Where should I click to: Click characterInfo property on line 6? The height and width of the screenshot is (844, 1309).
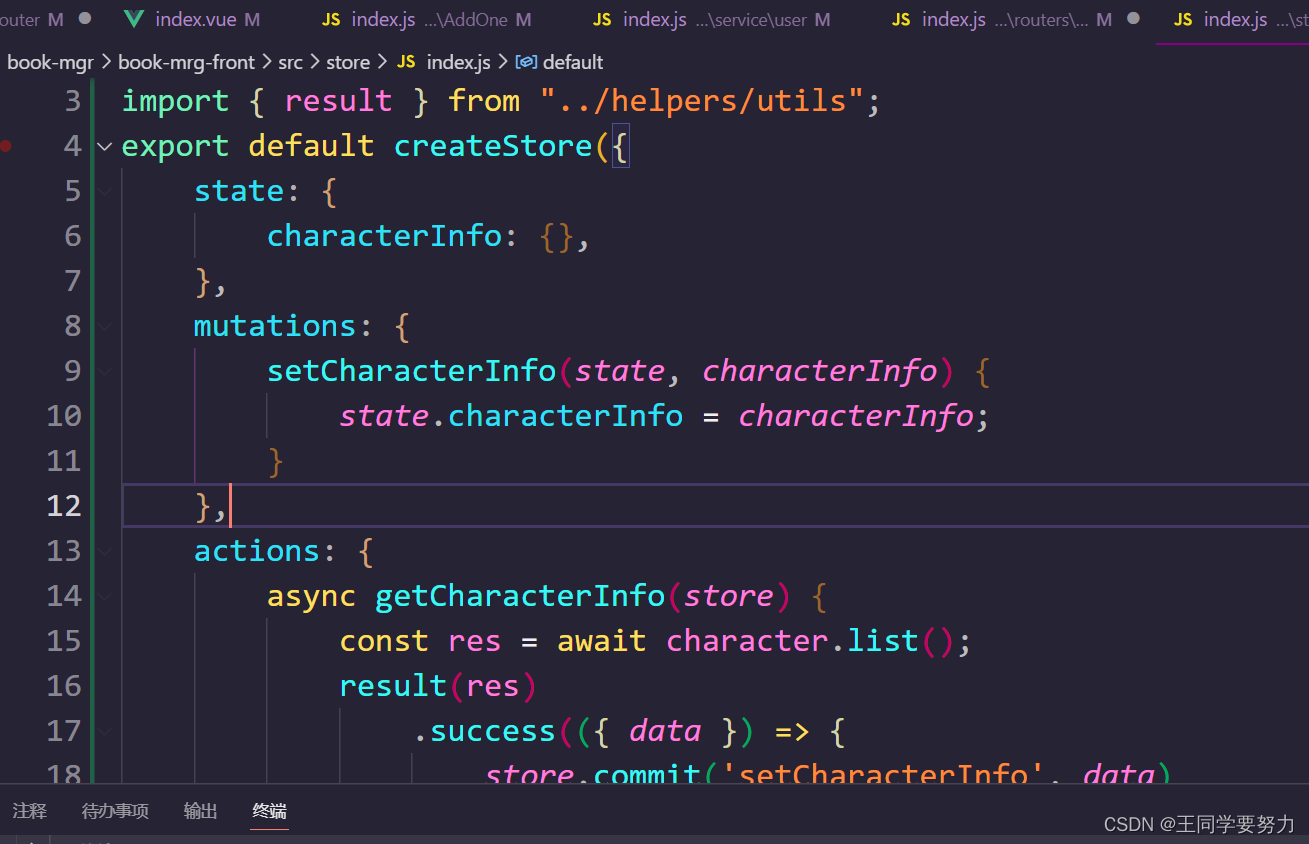[x=385, y=236]
